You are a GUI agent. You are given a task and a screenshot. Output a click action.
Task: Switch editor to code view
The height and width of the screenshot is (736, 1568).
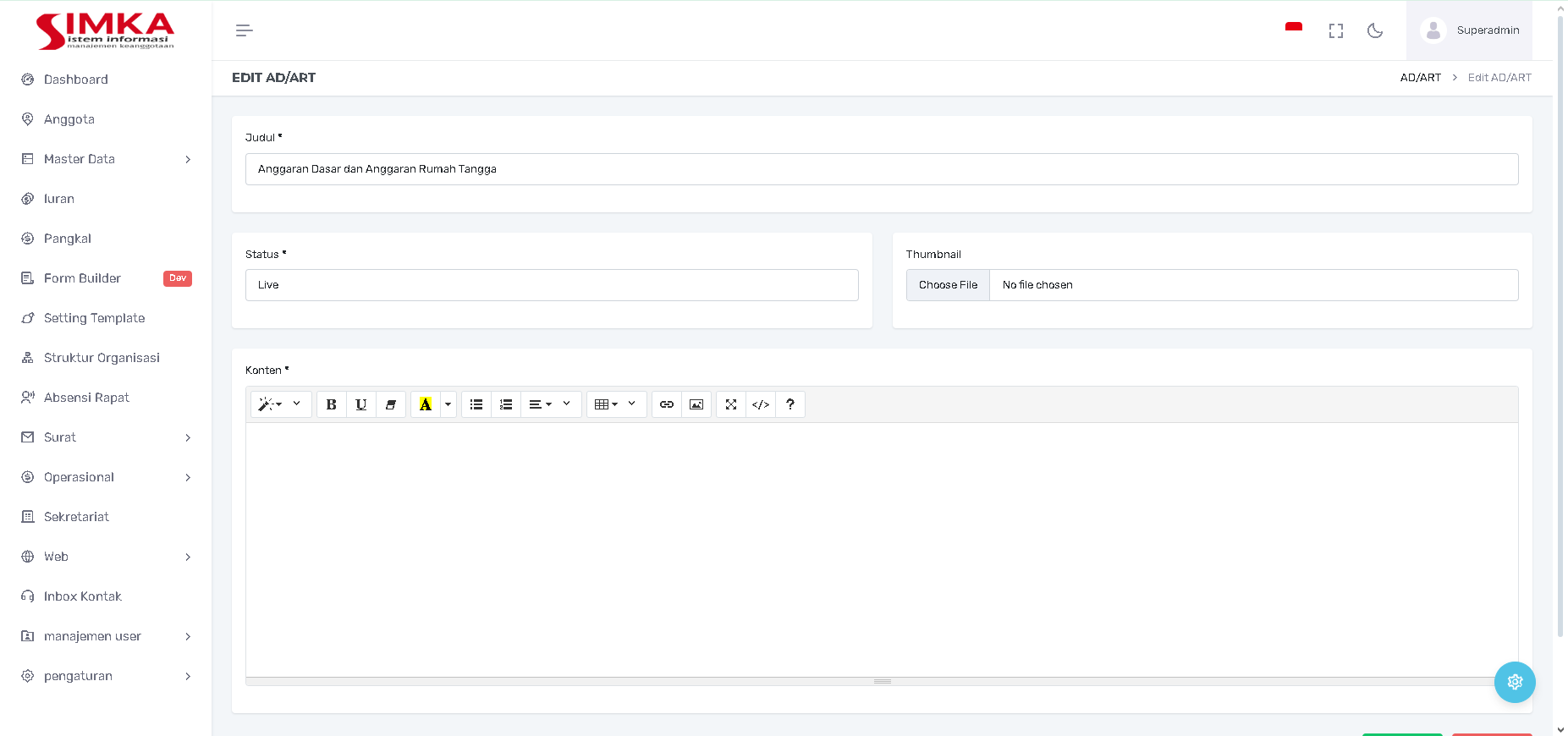click(x=761, y=404)
